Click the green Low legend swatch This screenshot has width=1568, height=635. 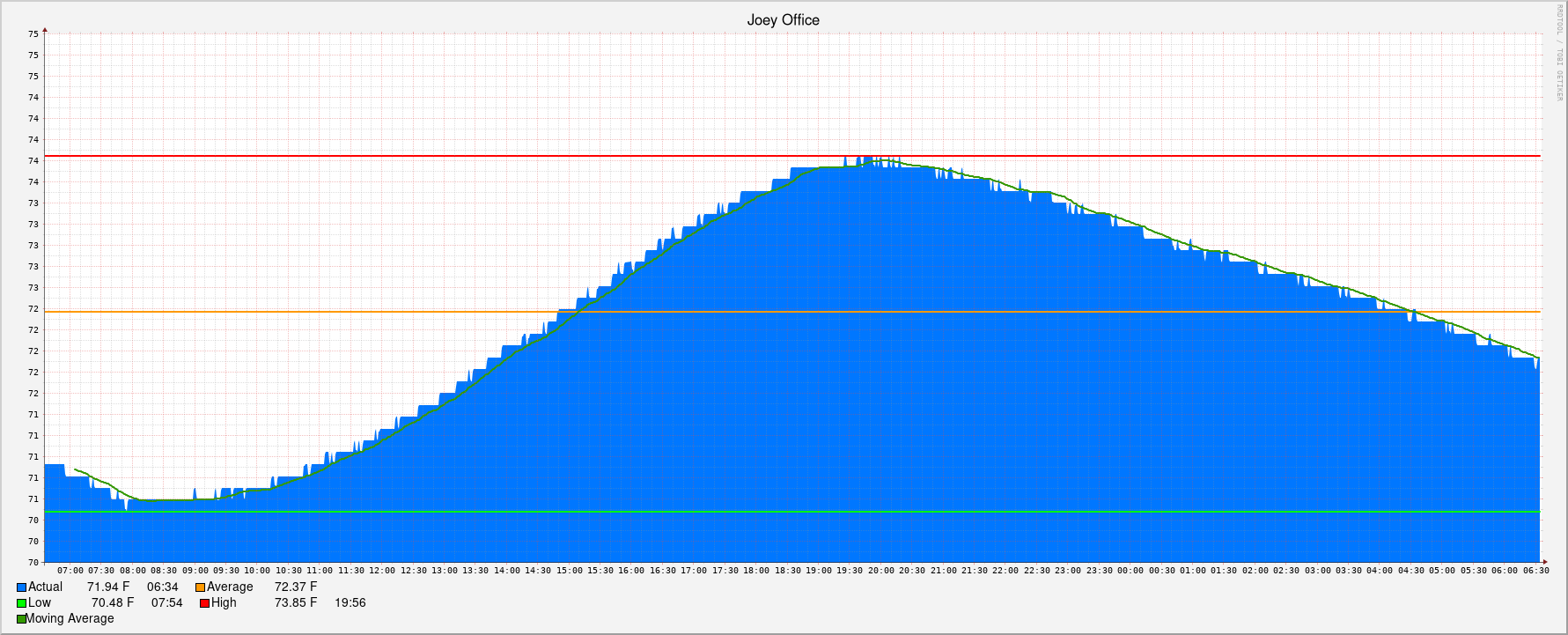[x=22, y=603]
